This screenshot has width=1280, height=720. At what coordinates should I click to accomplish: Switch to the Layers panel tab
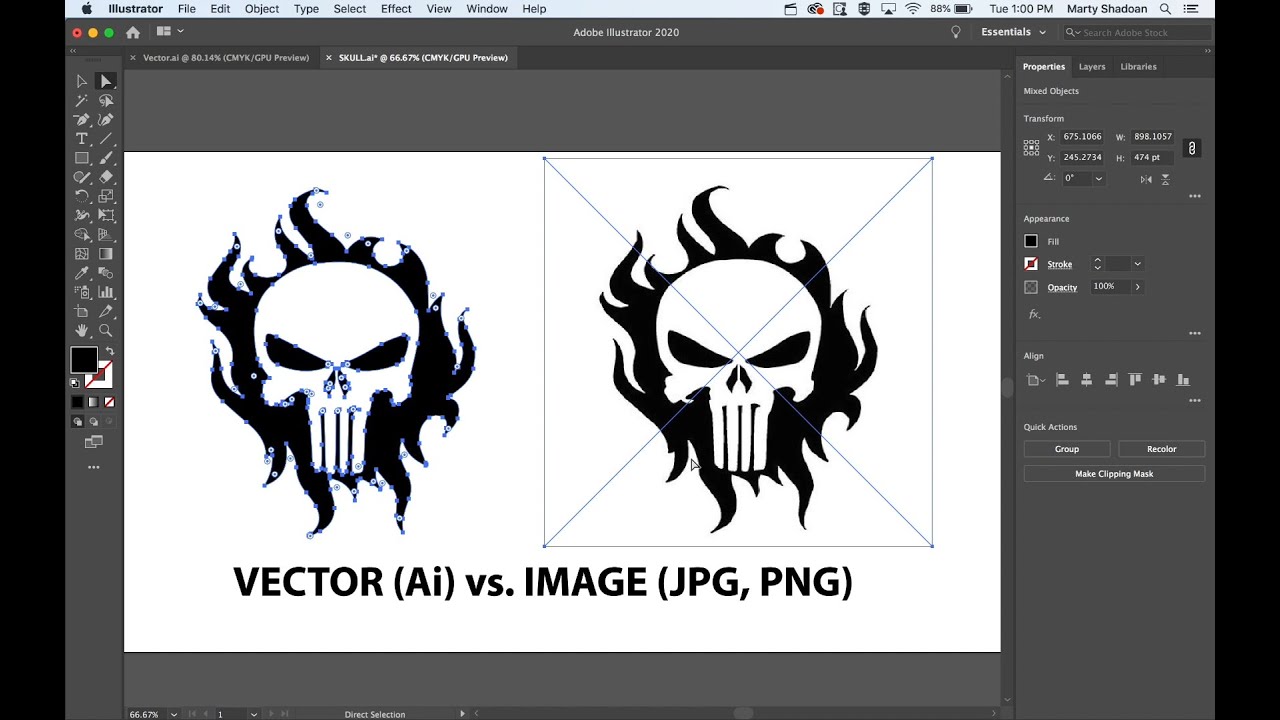pos(1092,67)
